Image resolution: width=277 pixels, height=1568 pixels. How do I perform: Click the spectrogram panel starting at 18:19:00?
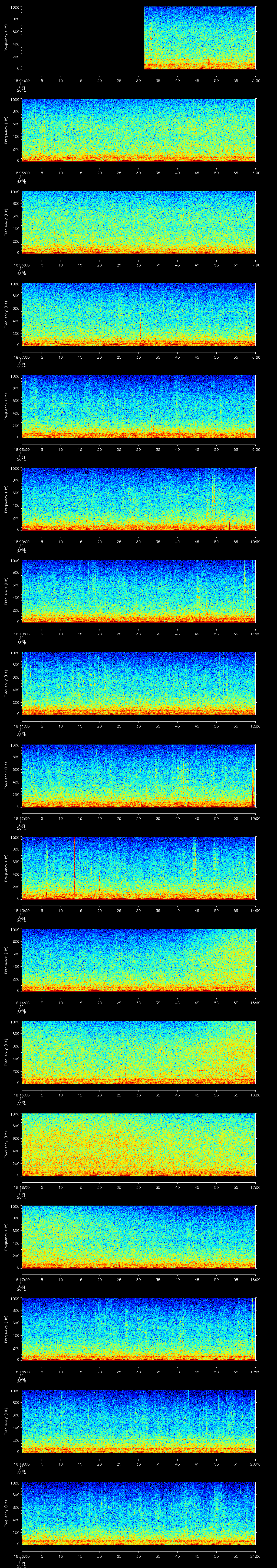coord(139,1421)
